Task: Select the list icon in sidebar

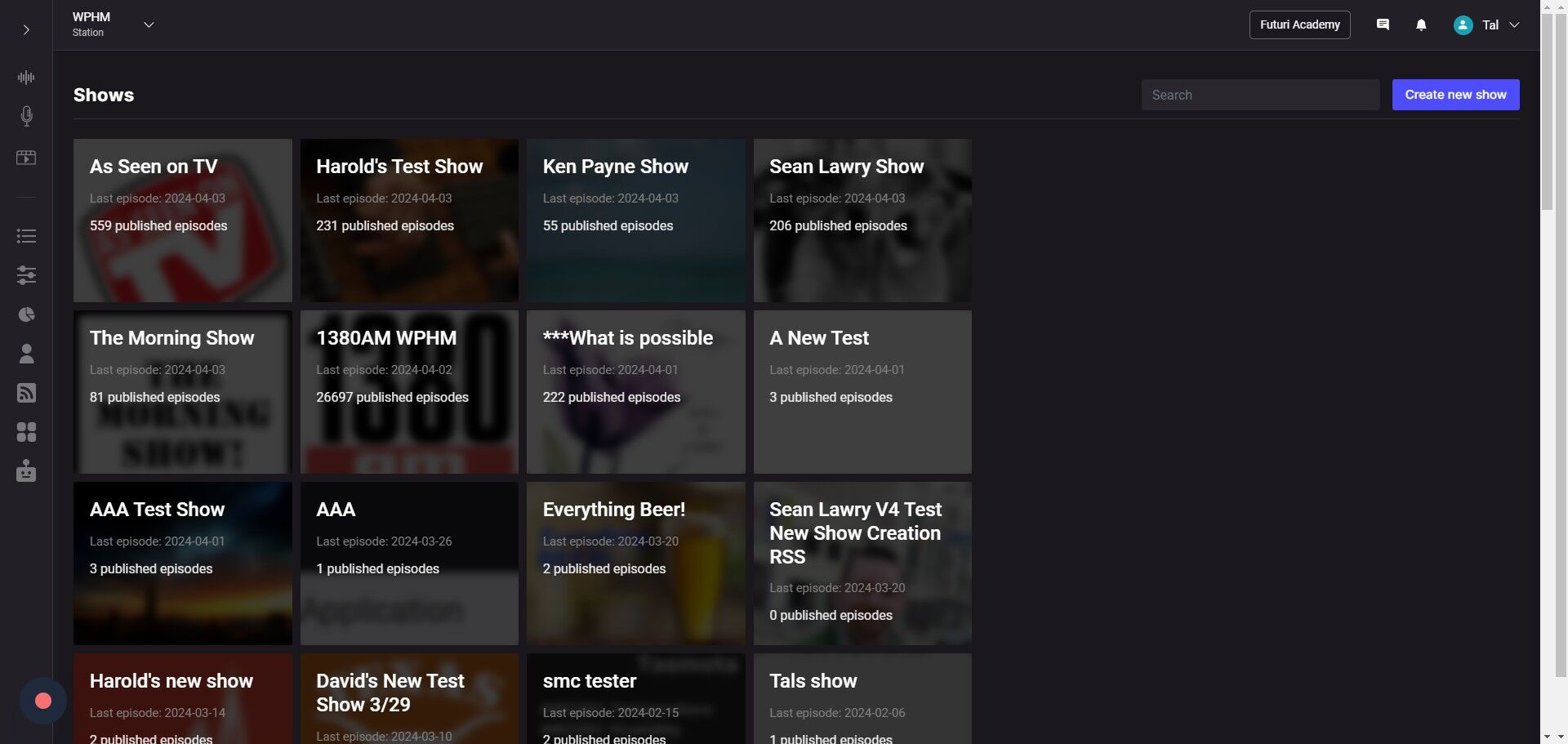Action: point(26,236)
